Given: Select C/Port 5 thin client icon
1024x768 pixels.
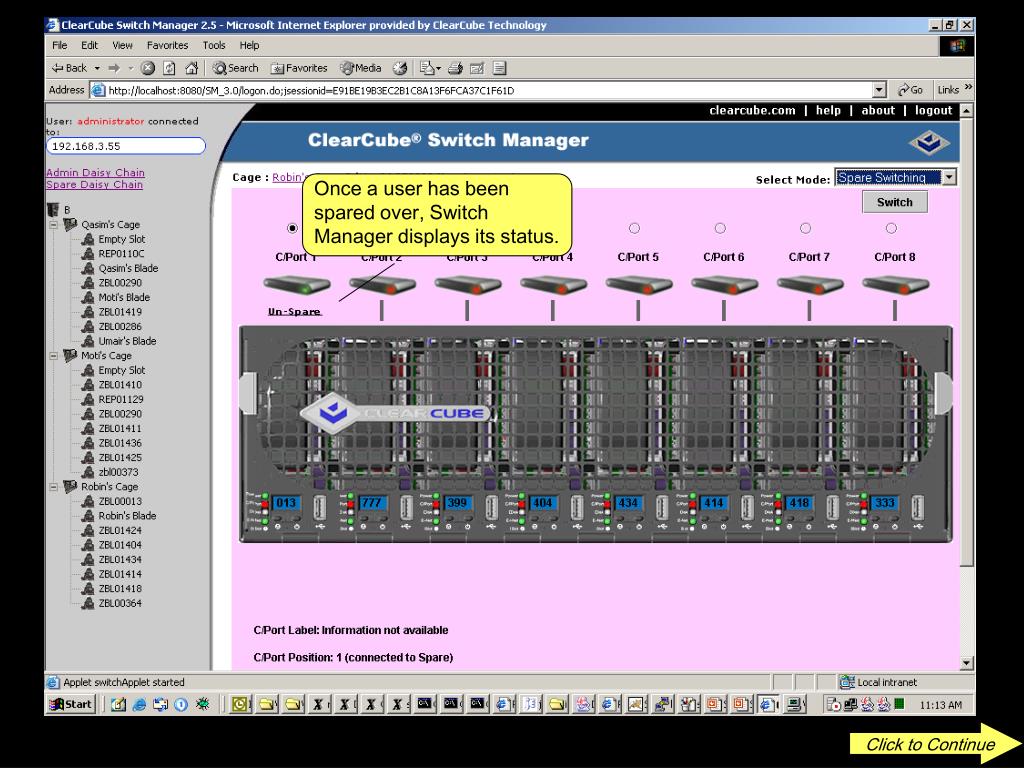Looking at the screenshot, I should pyautogui.click(x=639, y=285).
